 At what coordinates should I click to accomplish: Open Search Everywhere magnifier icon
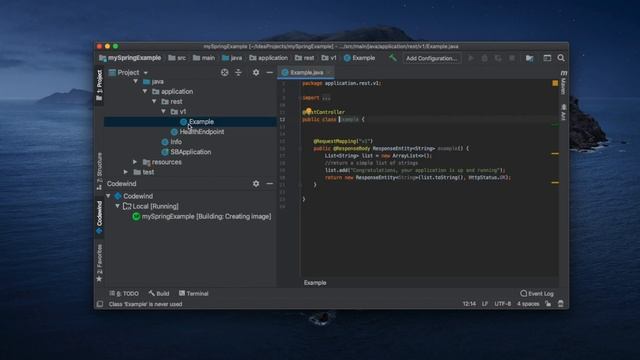pyautogui.click(x=561, y=58)
